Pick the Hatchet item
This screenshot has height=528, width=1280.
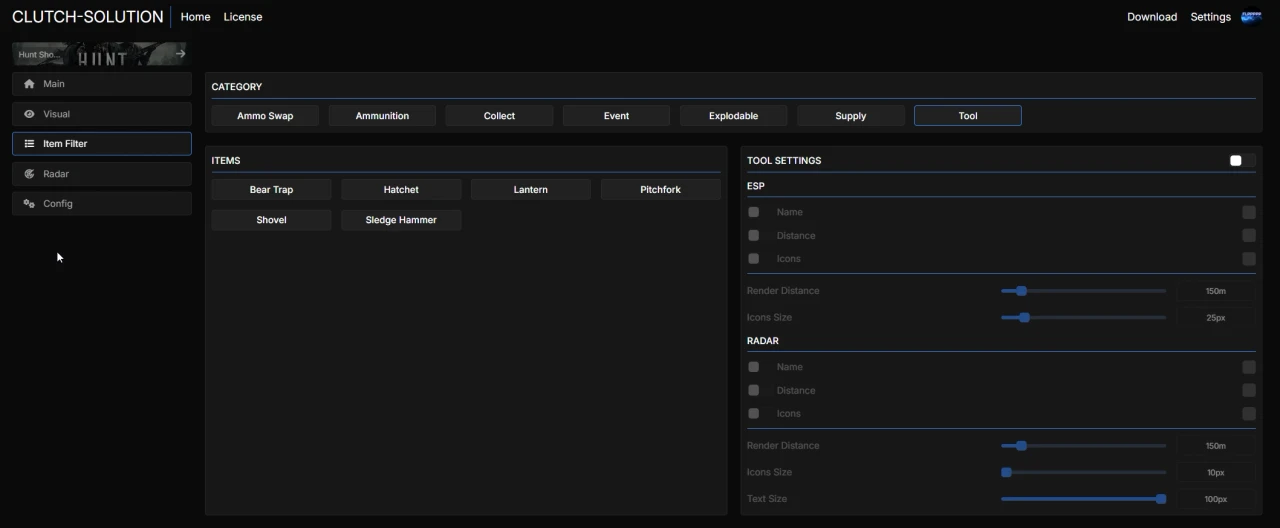[401, 190]
